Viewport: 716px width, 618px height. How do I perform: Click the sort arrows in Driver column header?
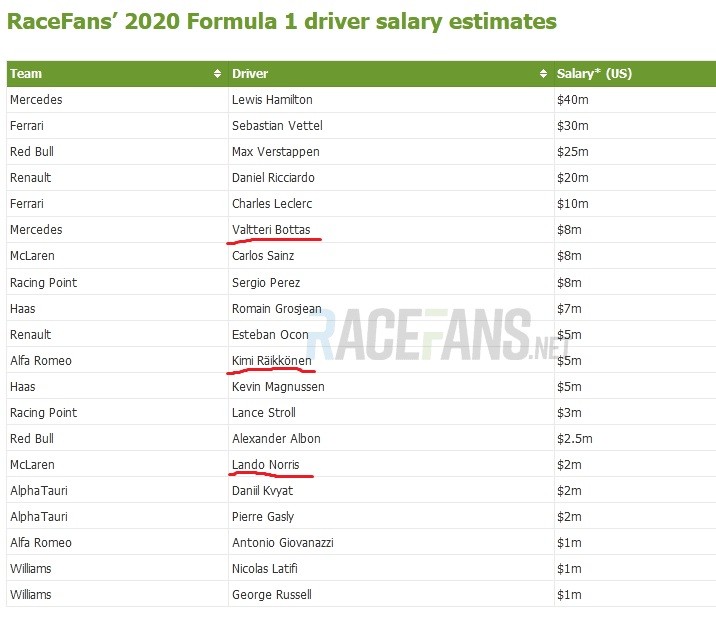click(543, 74)
